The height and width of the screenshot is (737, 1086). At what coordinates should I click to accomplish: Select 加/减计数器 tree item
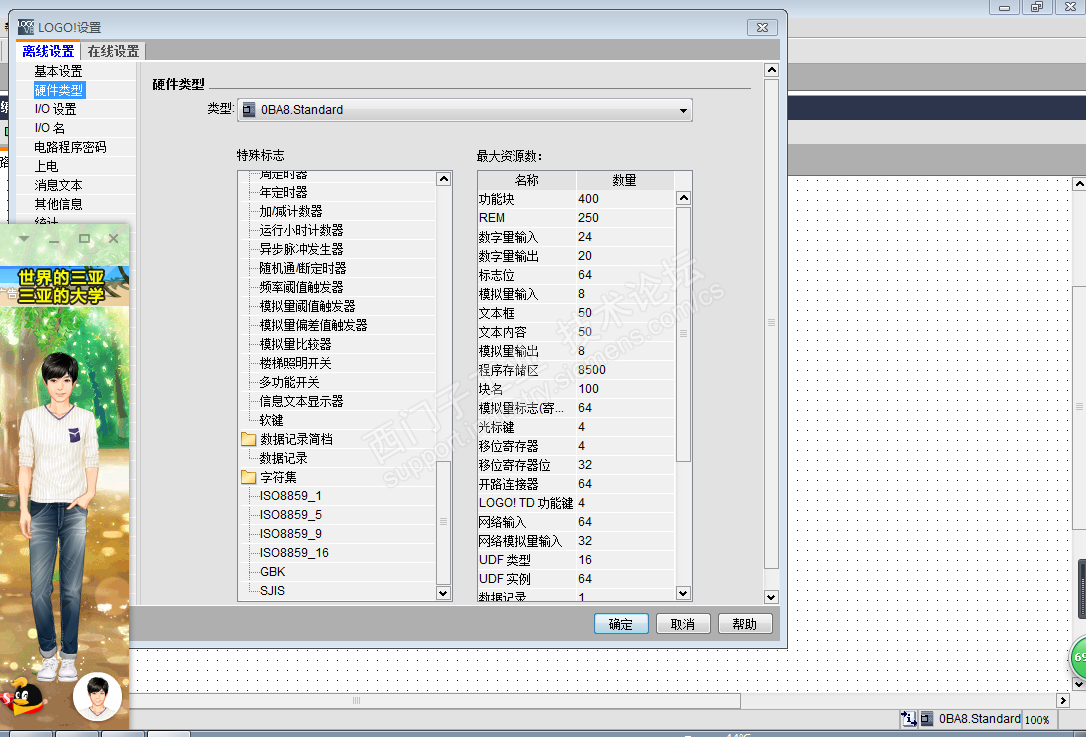coord(291,211)
